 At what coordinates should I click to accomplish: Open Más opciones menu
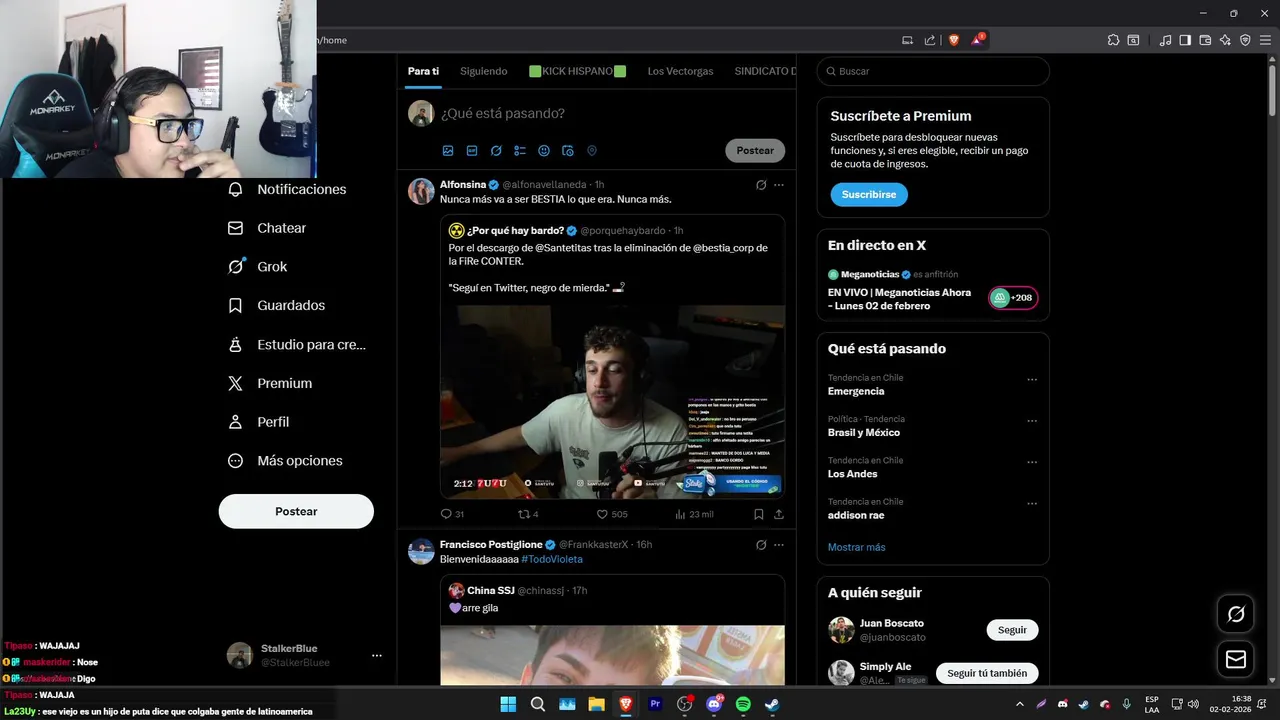pos(285,461)
